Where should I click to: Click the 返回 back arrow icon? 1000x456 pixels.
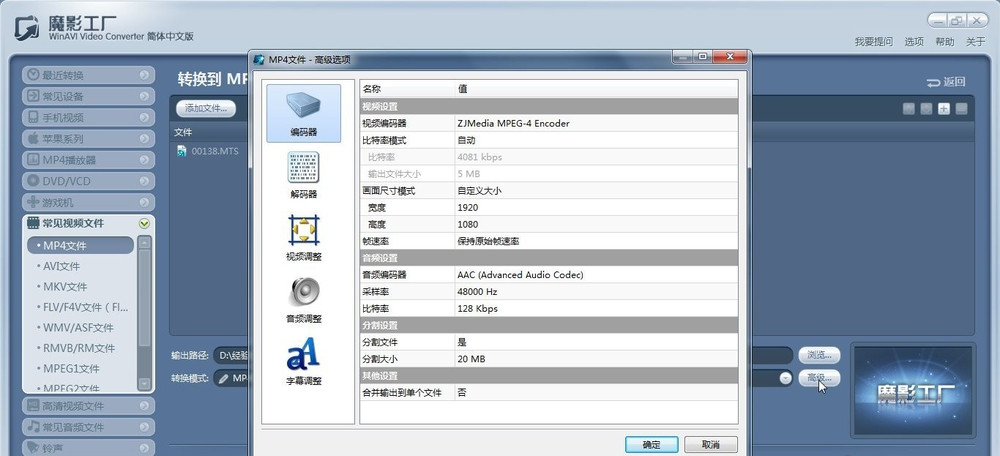(x=933, y=82)
